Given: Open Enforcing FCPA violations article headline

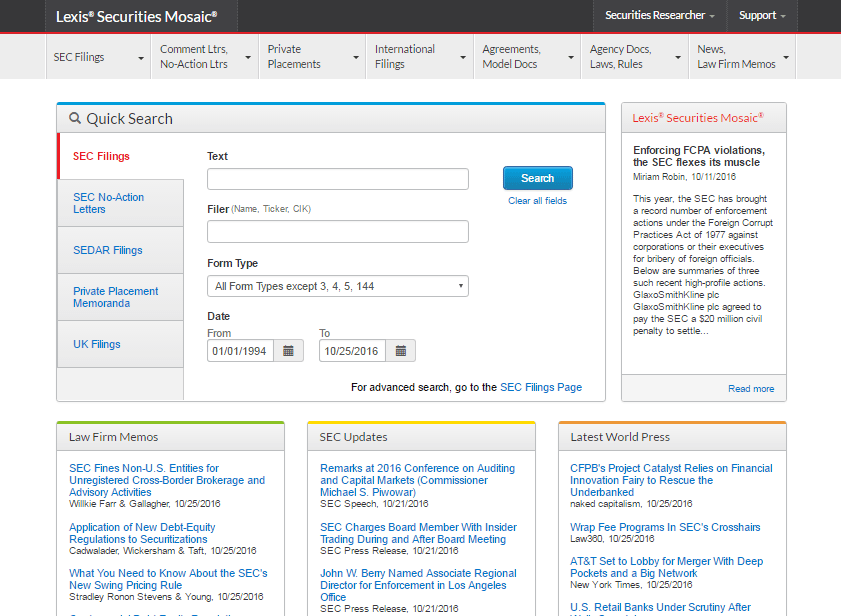Looking at the screenshot, I should point(699,156).
